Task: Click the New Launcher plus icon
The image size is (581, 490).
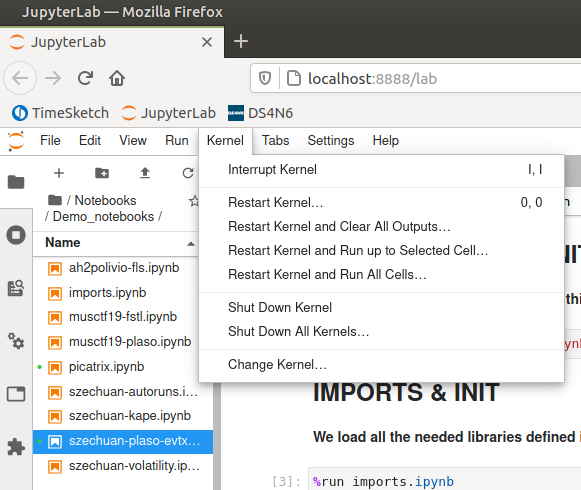Action: [59, 173]
